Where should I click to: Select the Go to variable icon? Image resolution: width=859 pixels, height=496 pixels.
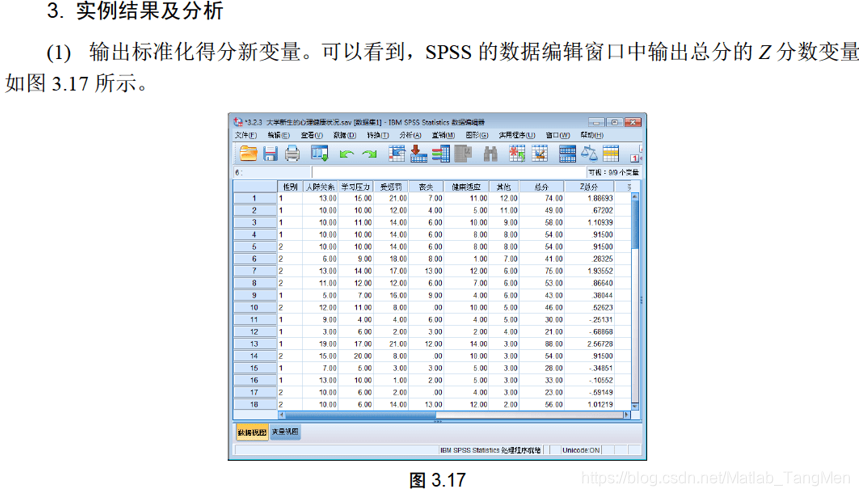[x=419, y=153]
